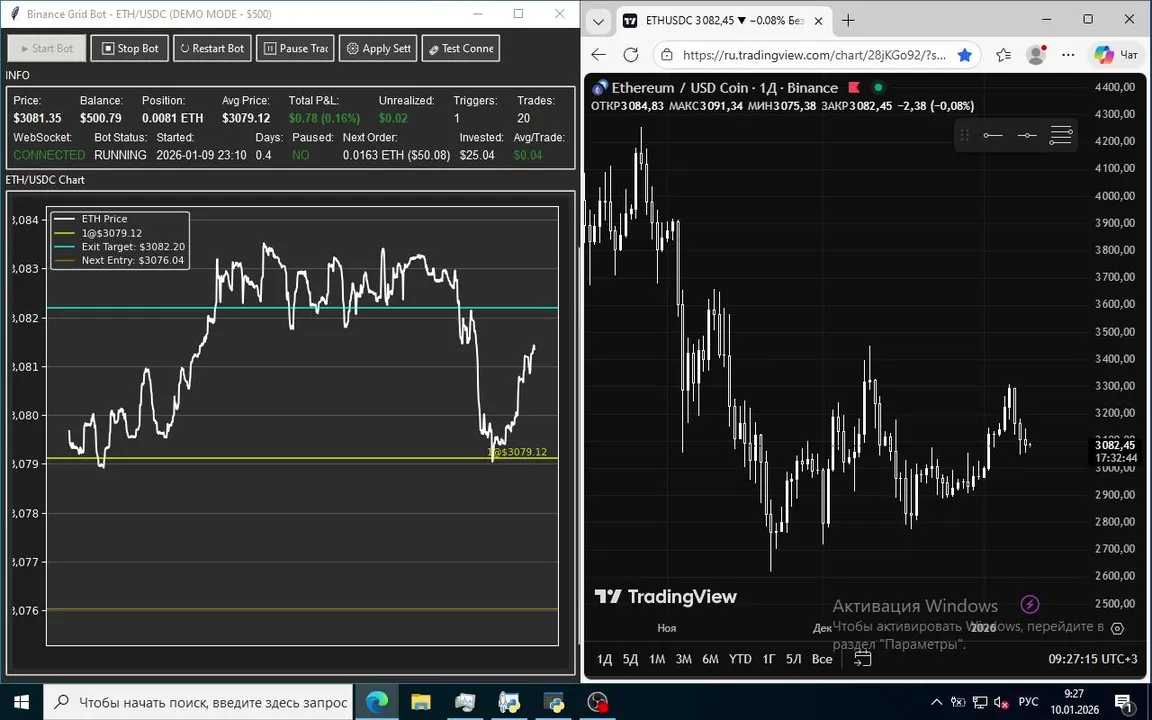Open the browser profile menu
This screenshot has width=1152, height=720.
pyautogui.click(x=1036, y=55)
